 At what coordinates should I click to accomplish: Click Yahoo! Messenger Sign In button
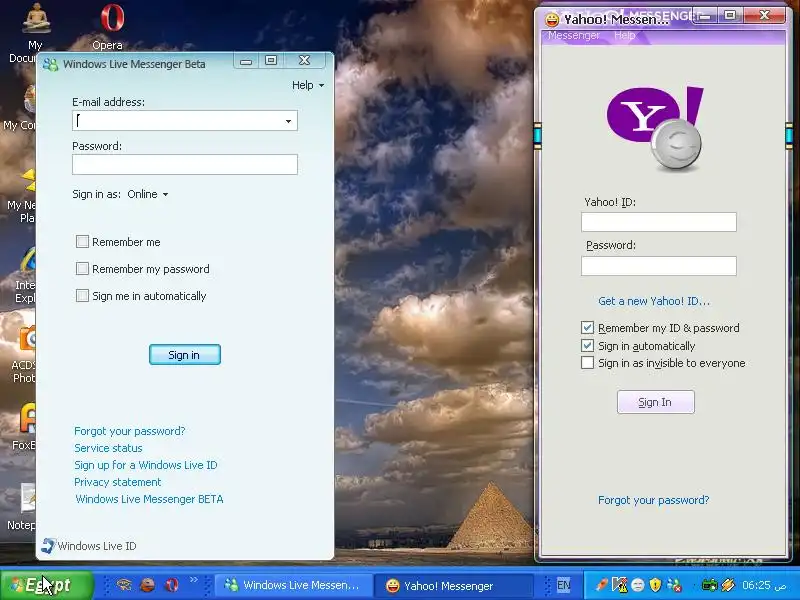click(656, 402)
